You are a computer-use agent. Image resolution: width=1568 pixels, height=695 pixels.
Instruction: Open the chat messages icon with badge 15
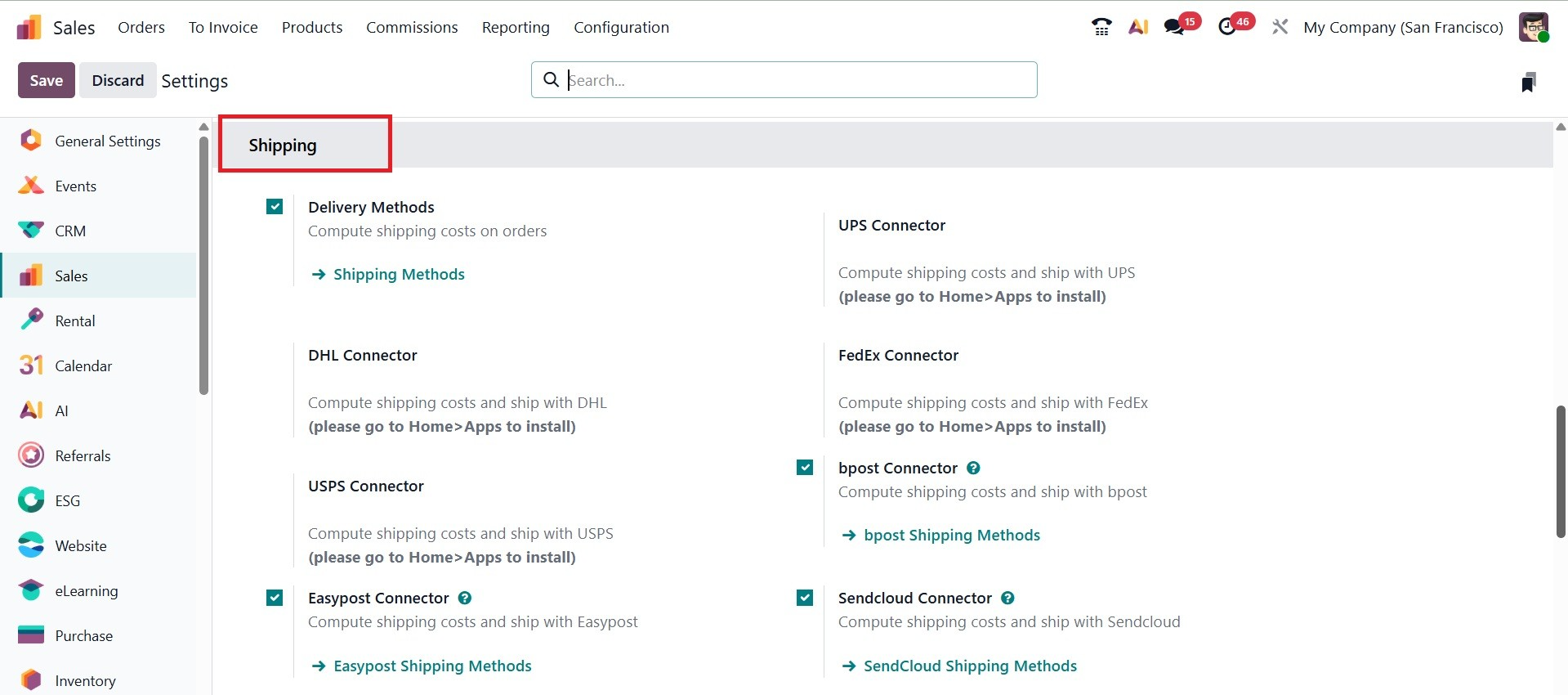1175,27
